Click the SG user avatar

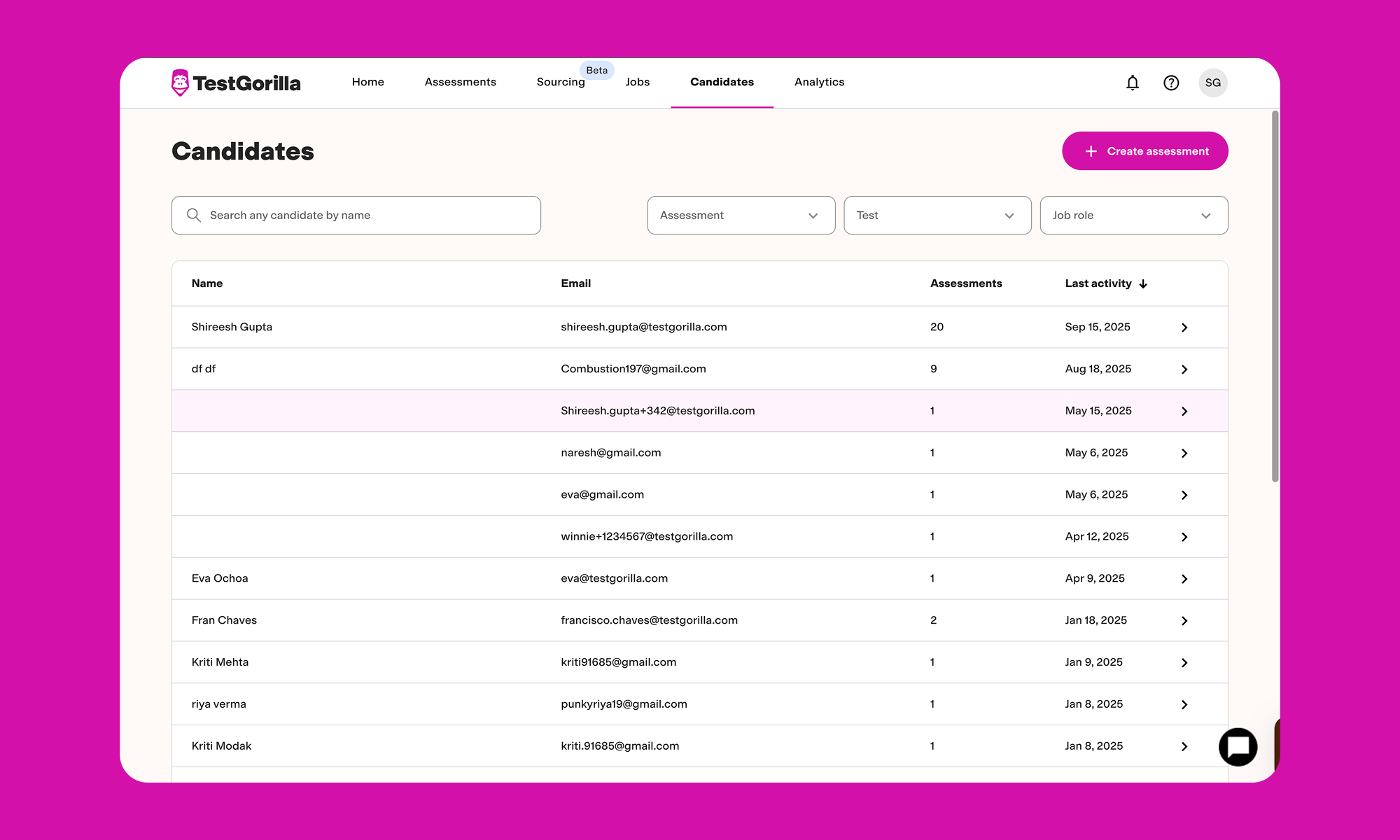point(1213,83)
